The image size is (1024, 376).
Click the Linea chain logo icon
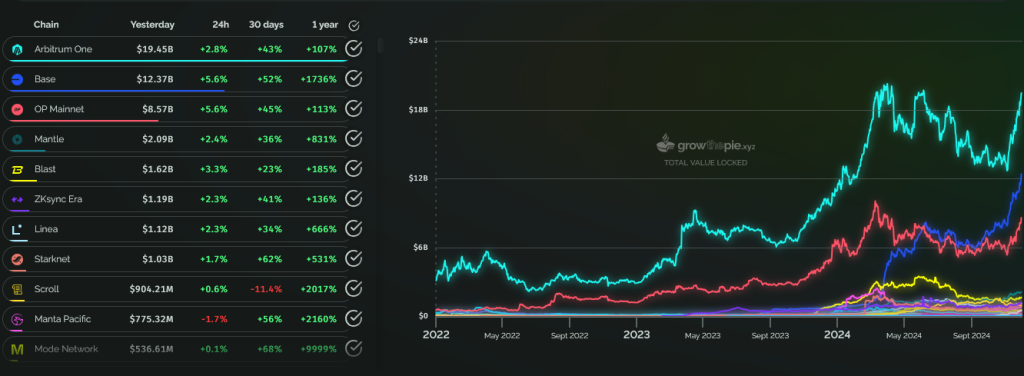[17, 229]
